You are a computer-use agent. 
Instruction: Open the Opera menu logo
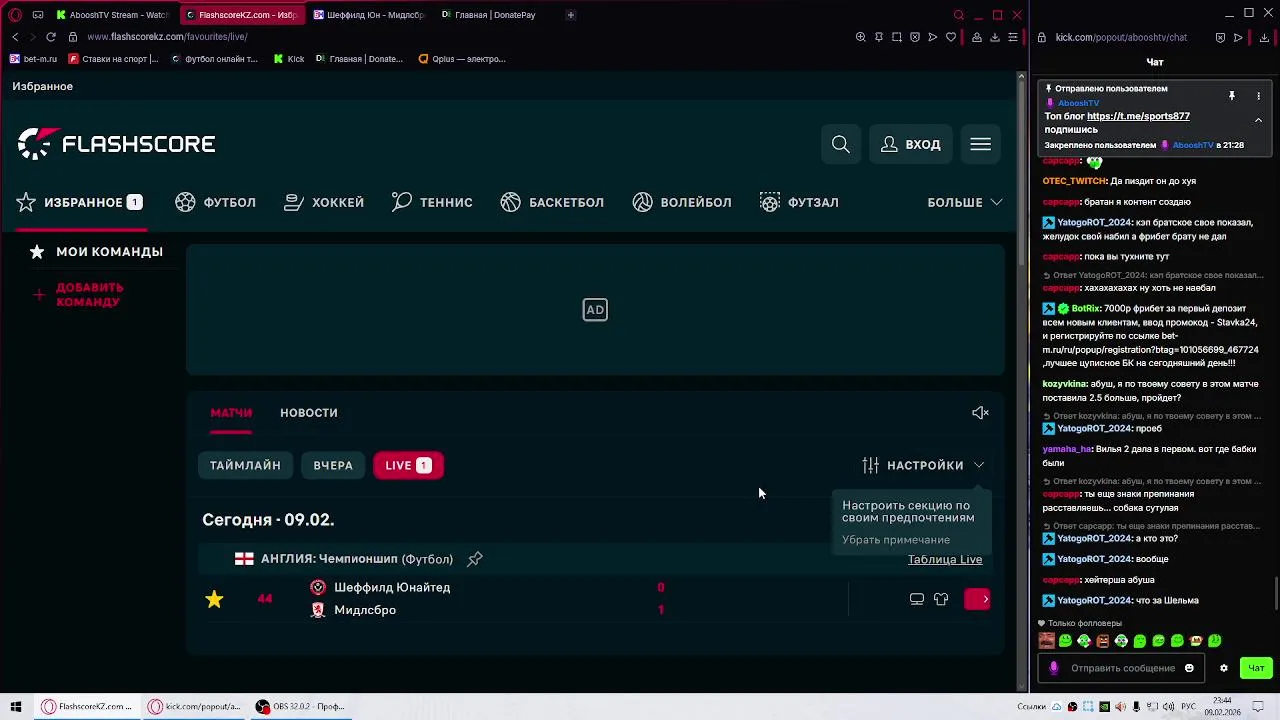pyautogui.click(x=15, y=15)
